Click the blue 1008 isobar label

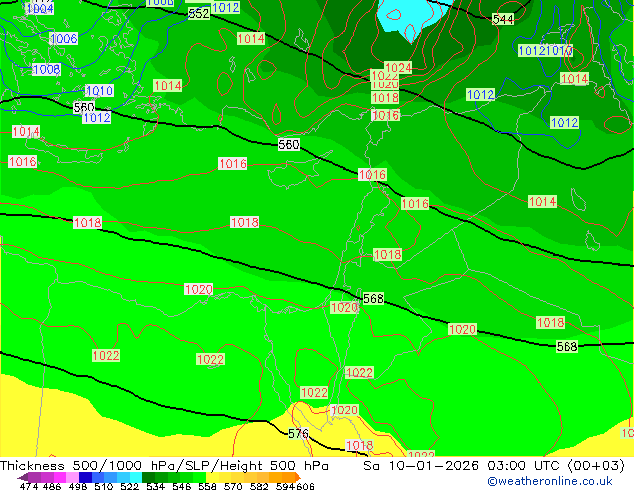tap(46, 70)
